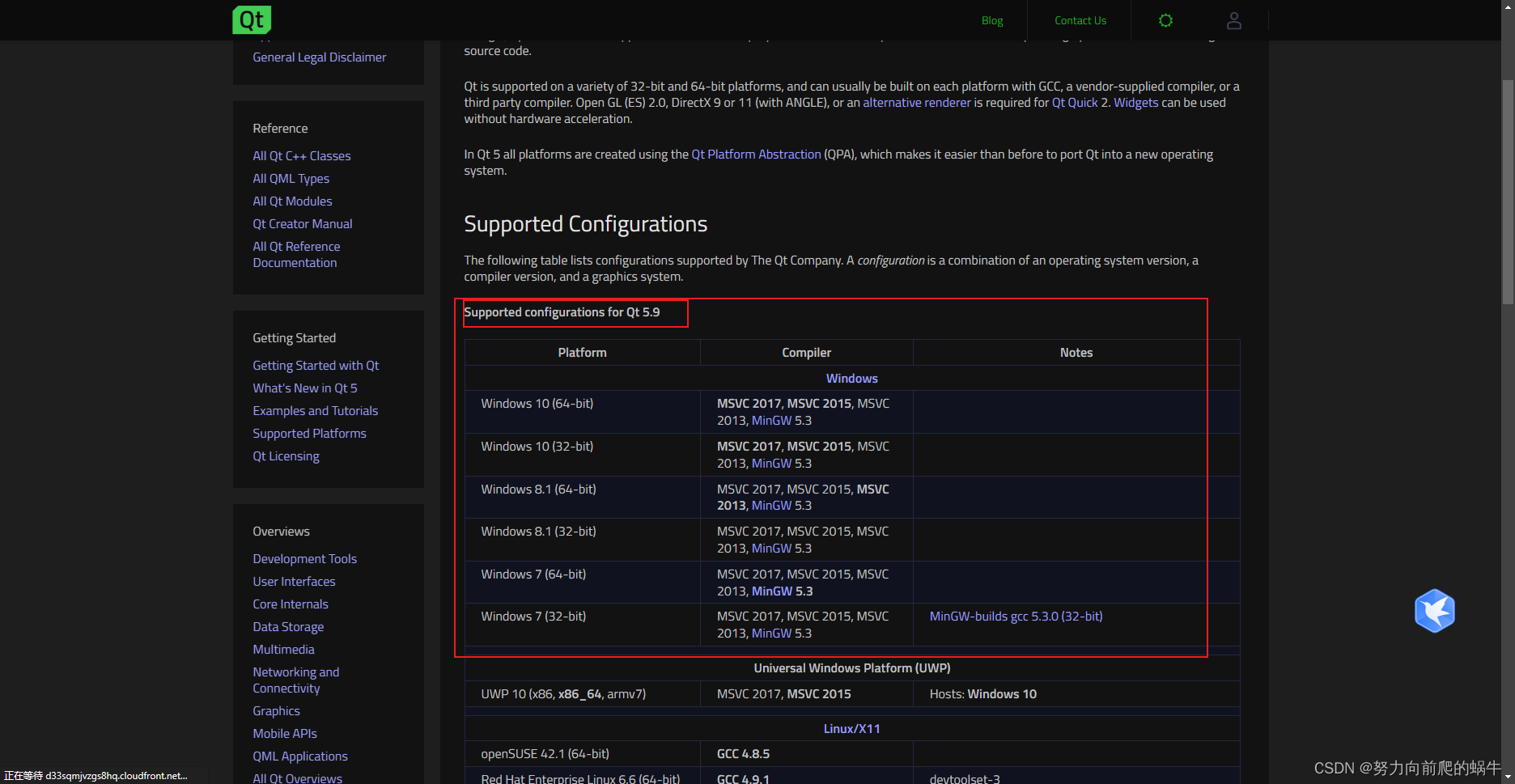Open Mobile APIs overview

point(285,734)
